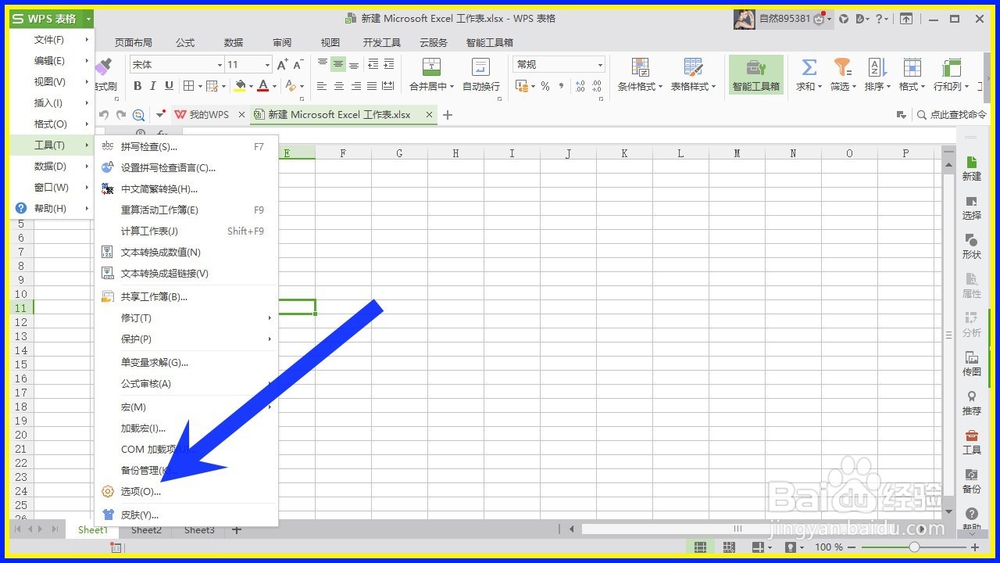Screen dimensions: 1000x563
Task: Open the table style icon
Action: tap(693, 66)
